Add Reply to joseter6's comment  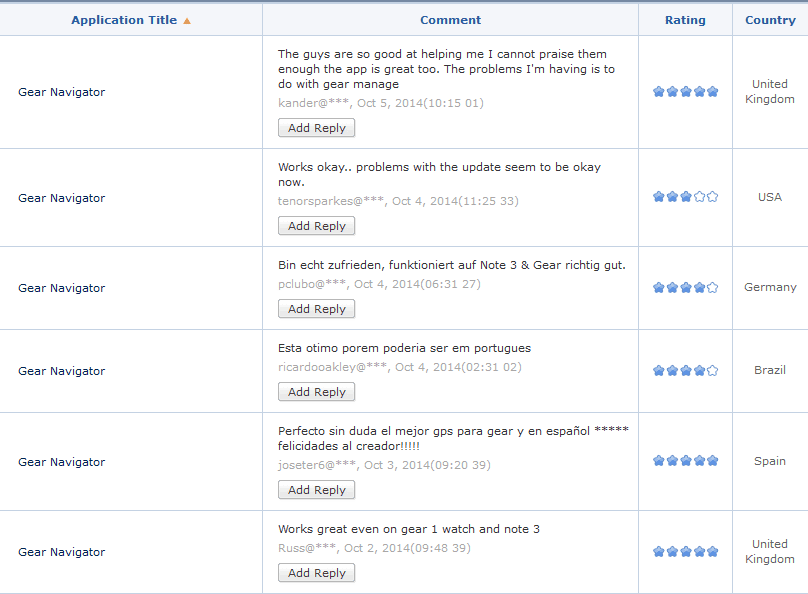coord(316,489)
